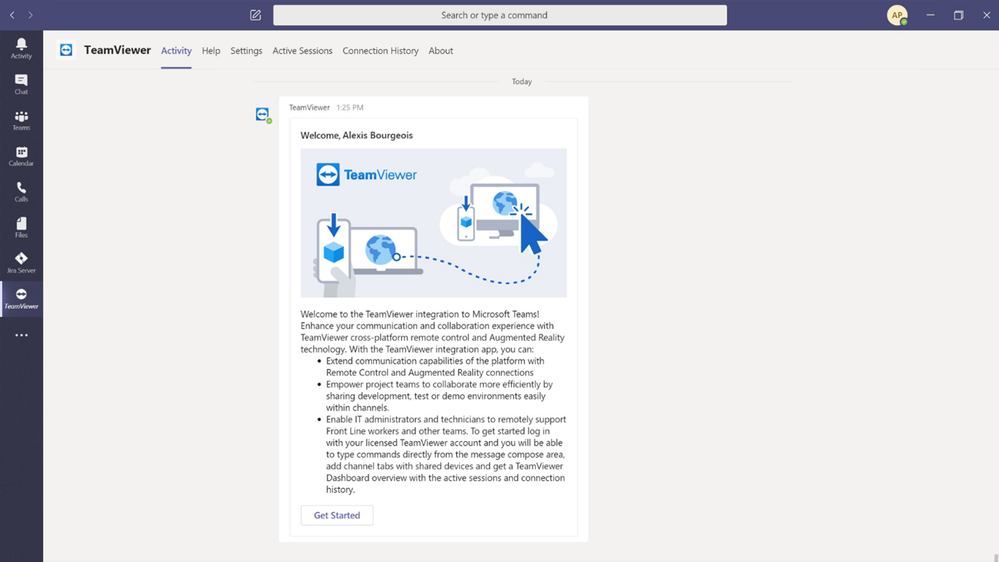The height and width of the screenshot is (562, 999).
Task: Switch to the Active Sessions tab
Action: [302, 50]
